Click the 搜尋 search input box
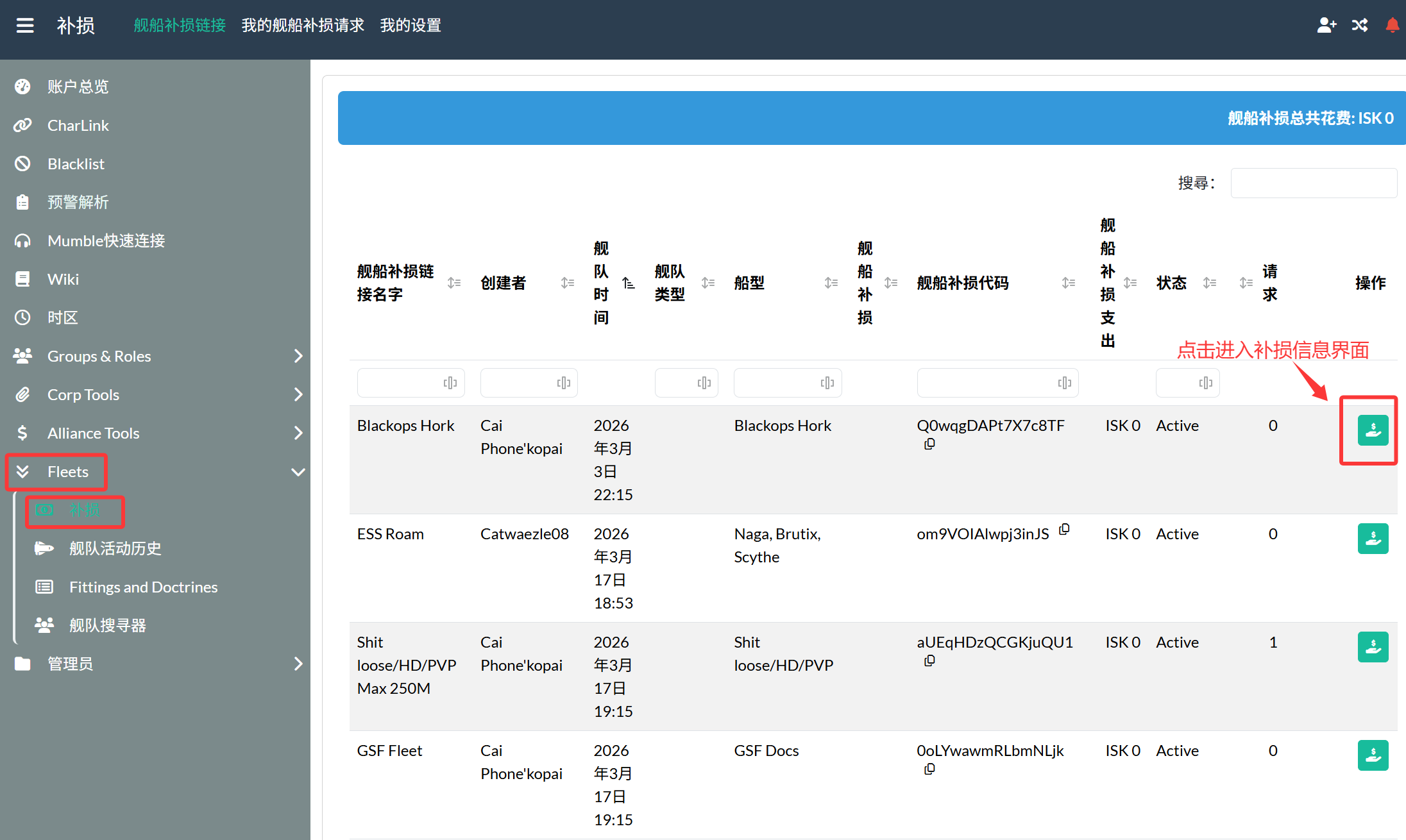 click(x=1313, y=183)
